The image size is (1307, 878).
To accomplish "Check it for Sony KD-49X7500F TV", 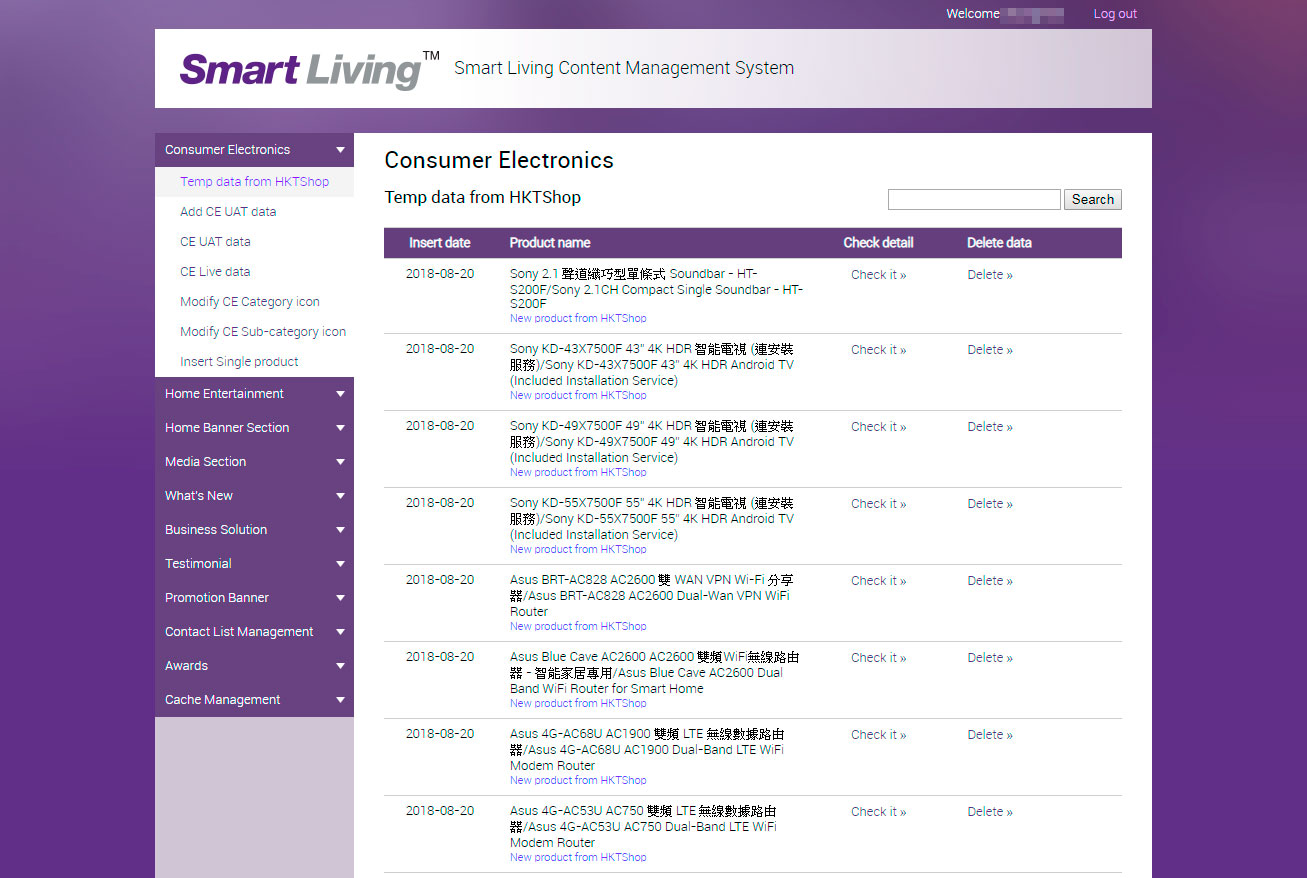I will click(x=878, y=427).
